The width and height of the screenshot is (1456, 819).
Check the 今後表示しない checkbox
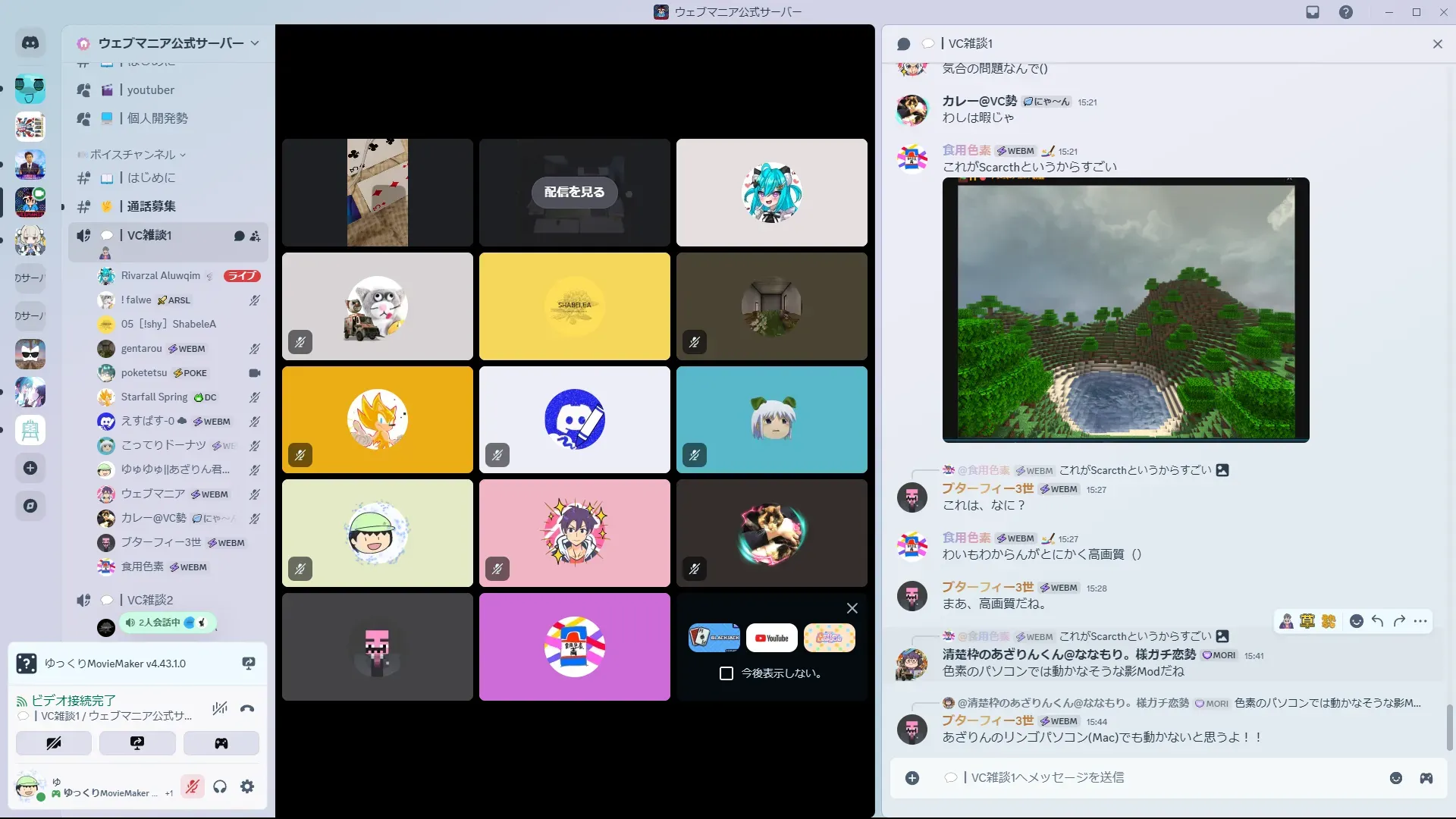(726, 673)
